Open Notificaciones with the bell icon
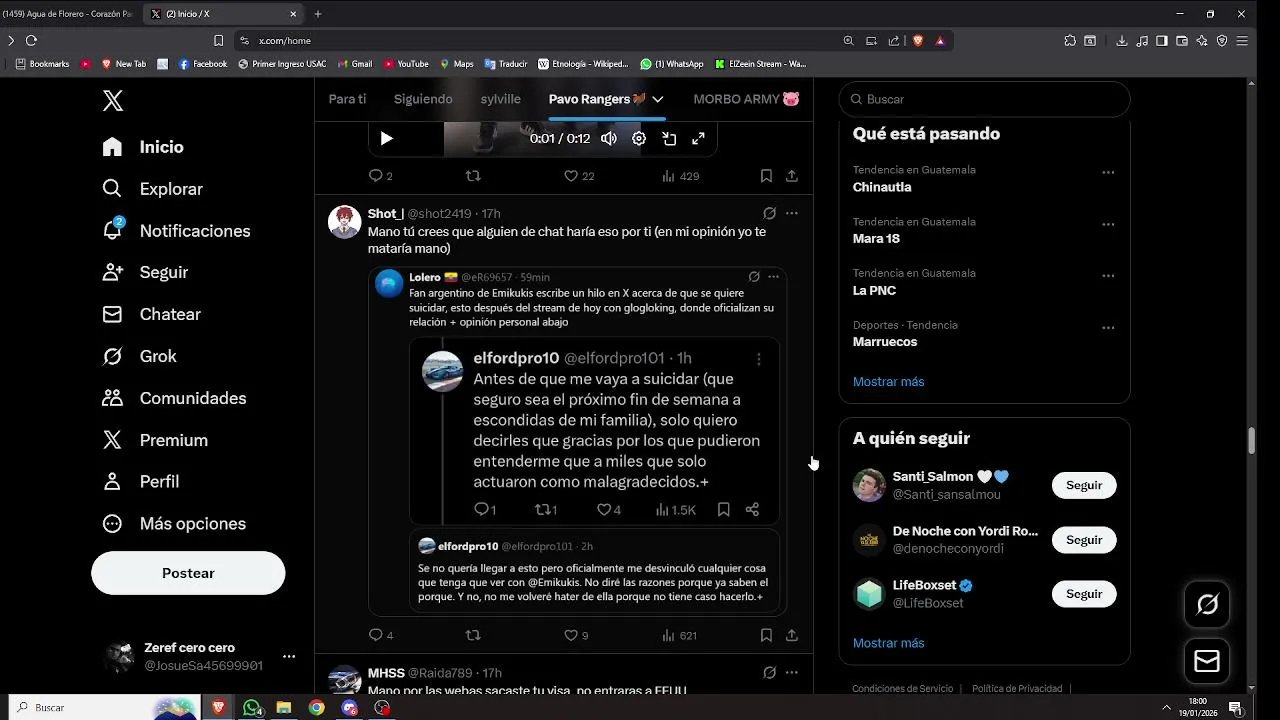This screenshot has height=720, width=1280. click(x=176, y=231)
